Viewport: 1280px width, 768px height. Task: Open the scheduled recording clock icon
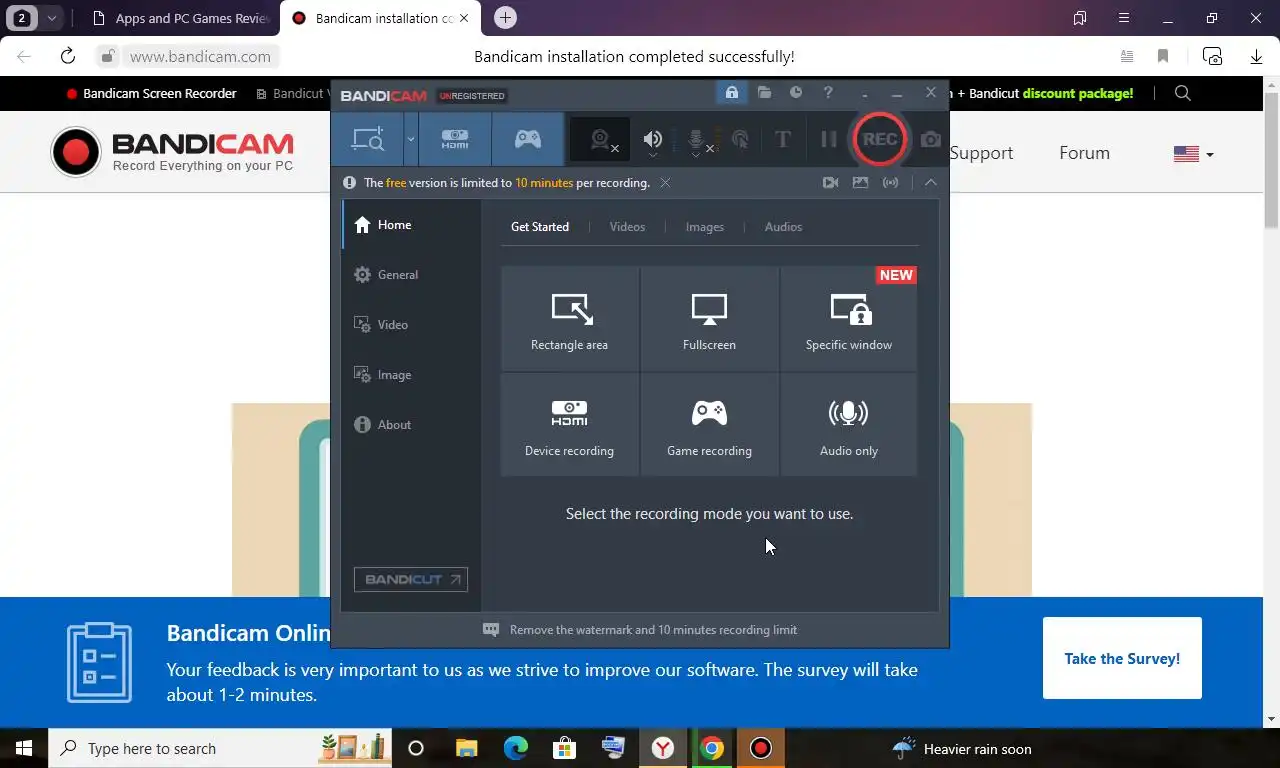796,93
